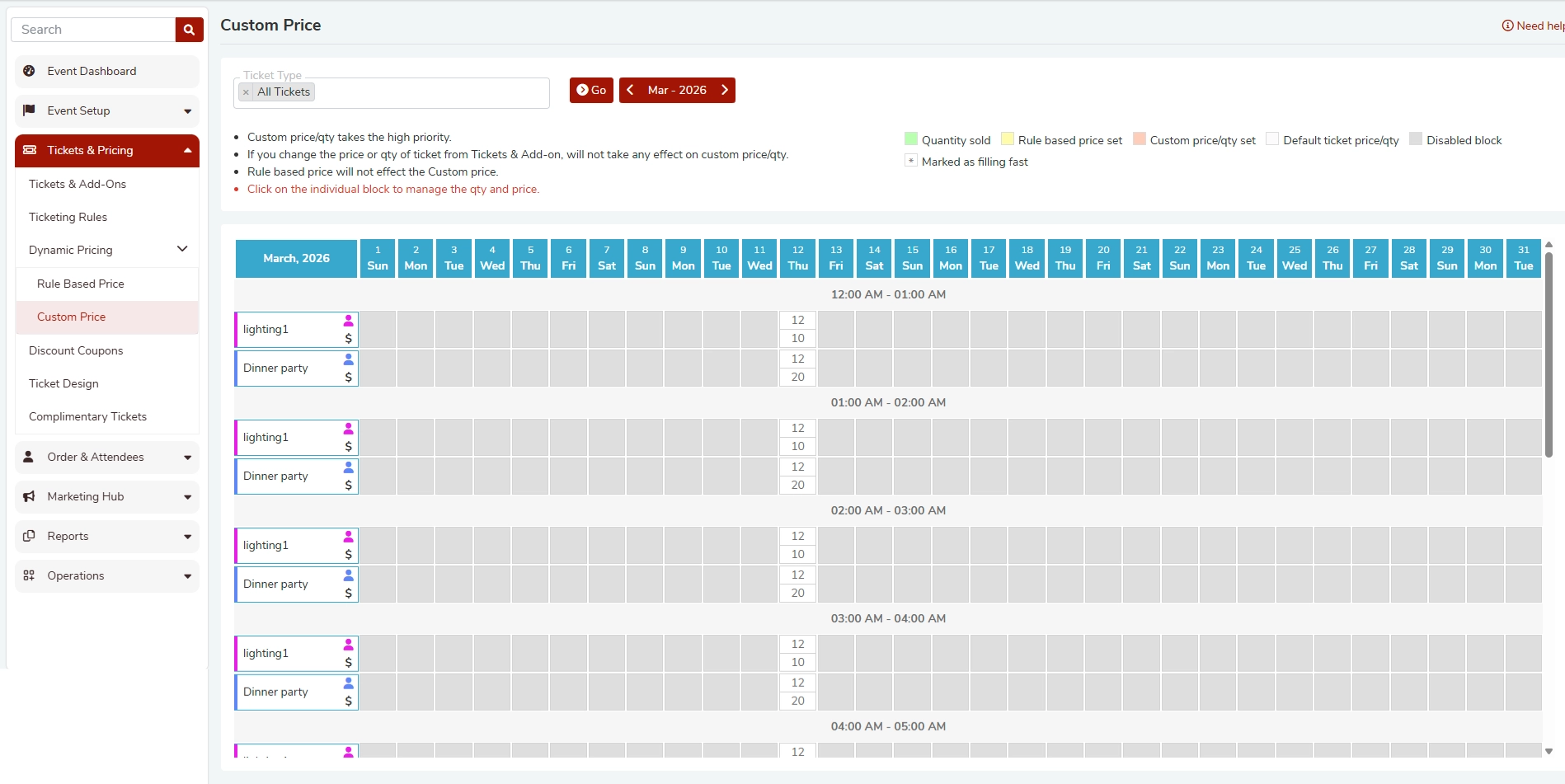The image size is (1565, 784).
Task: Click the Tickets & Pricing ticket icon
Action: click(30, 150)
